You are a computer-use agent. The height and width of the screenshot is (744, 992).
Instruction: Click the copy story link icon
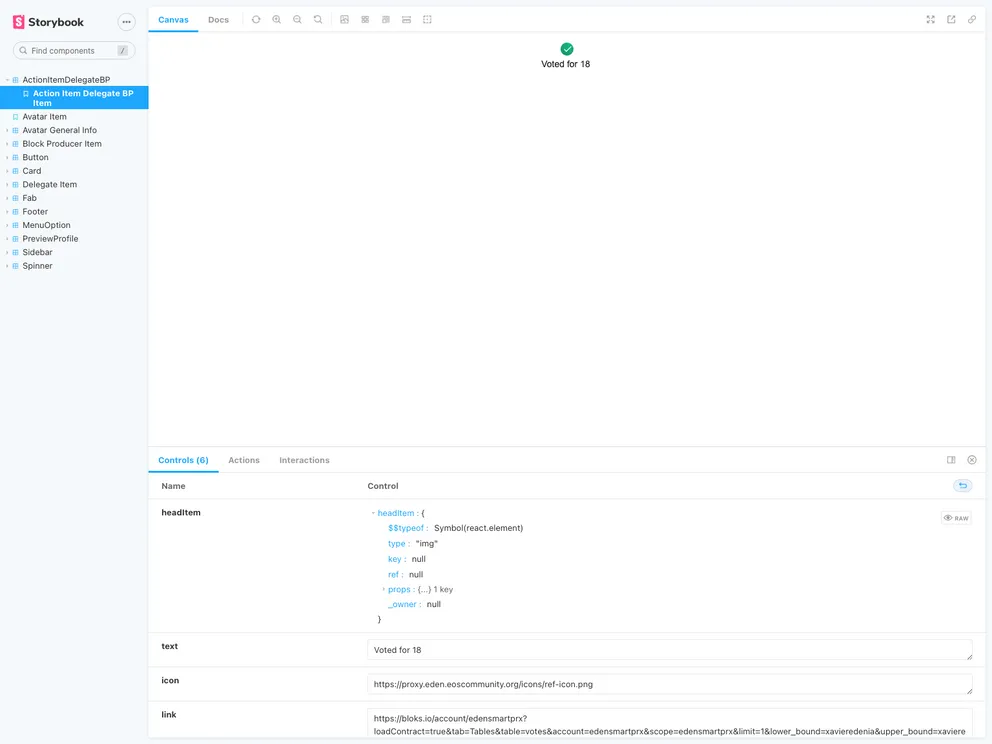click(x=972, y=19)
